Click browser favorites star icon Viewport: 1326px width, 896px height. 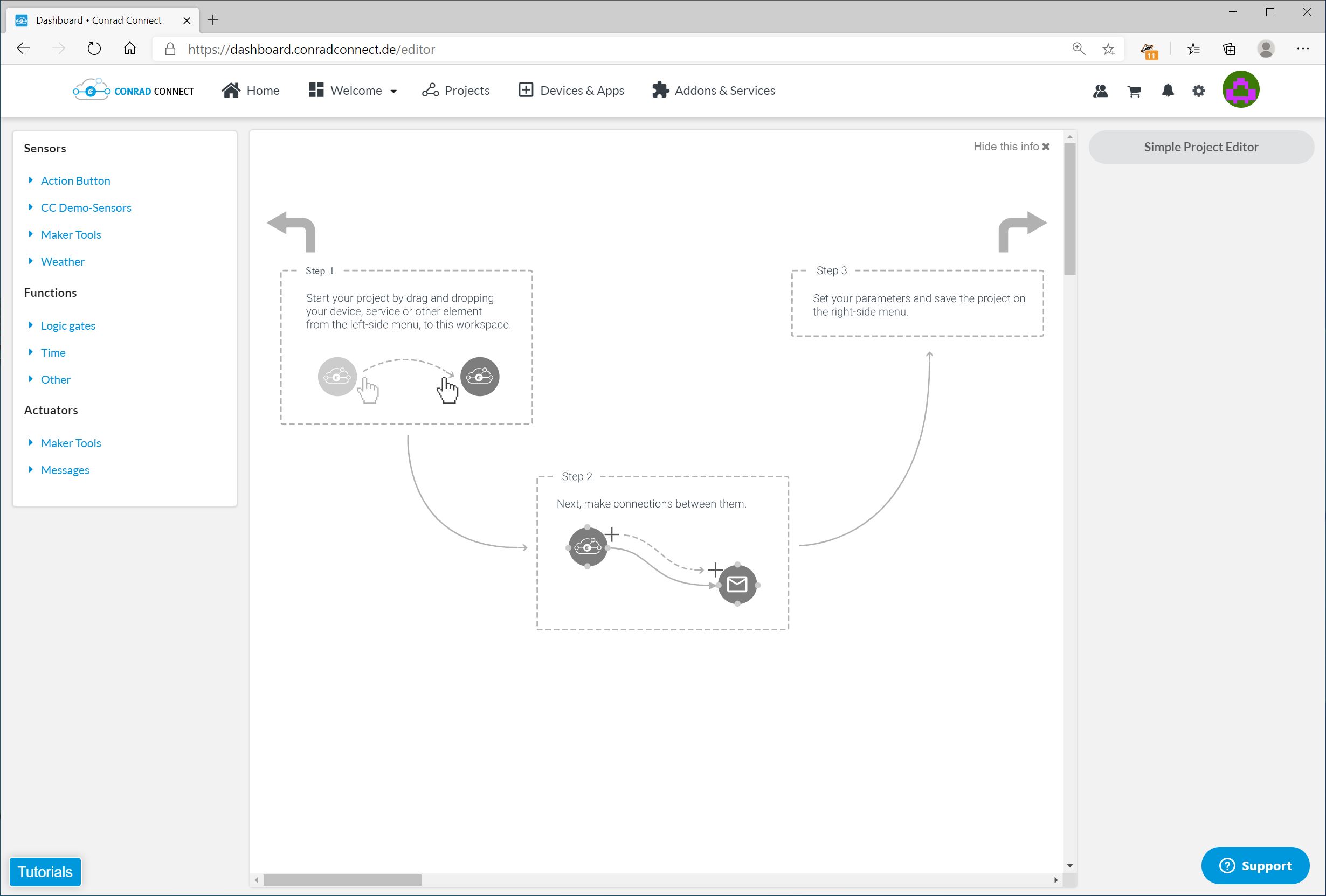pyautogui.click(x=1108, y=49)
